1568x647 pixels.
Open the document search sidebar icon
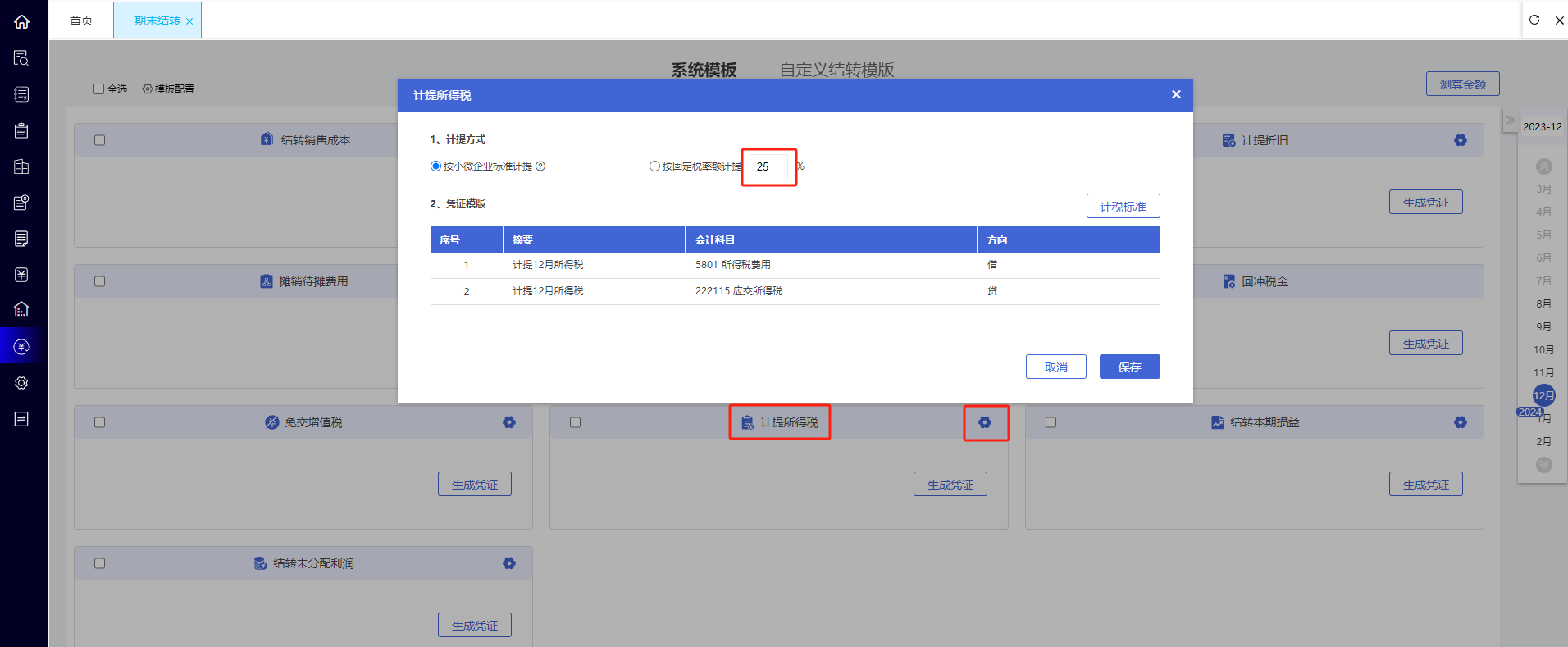[x=22, y=58]
